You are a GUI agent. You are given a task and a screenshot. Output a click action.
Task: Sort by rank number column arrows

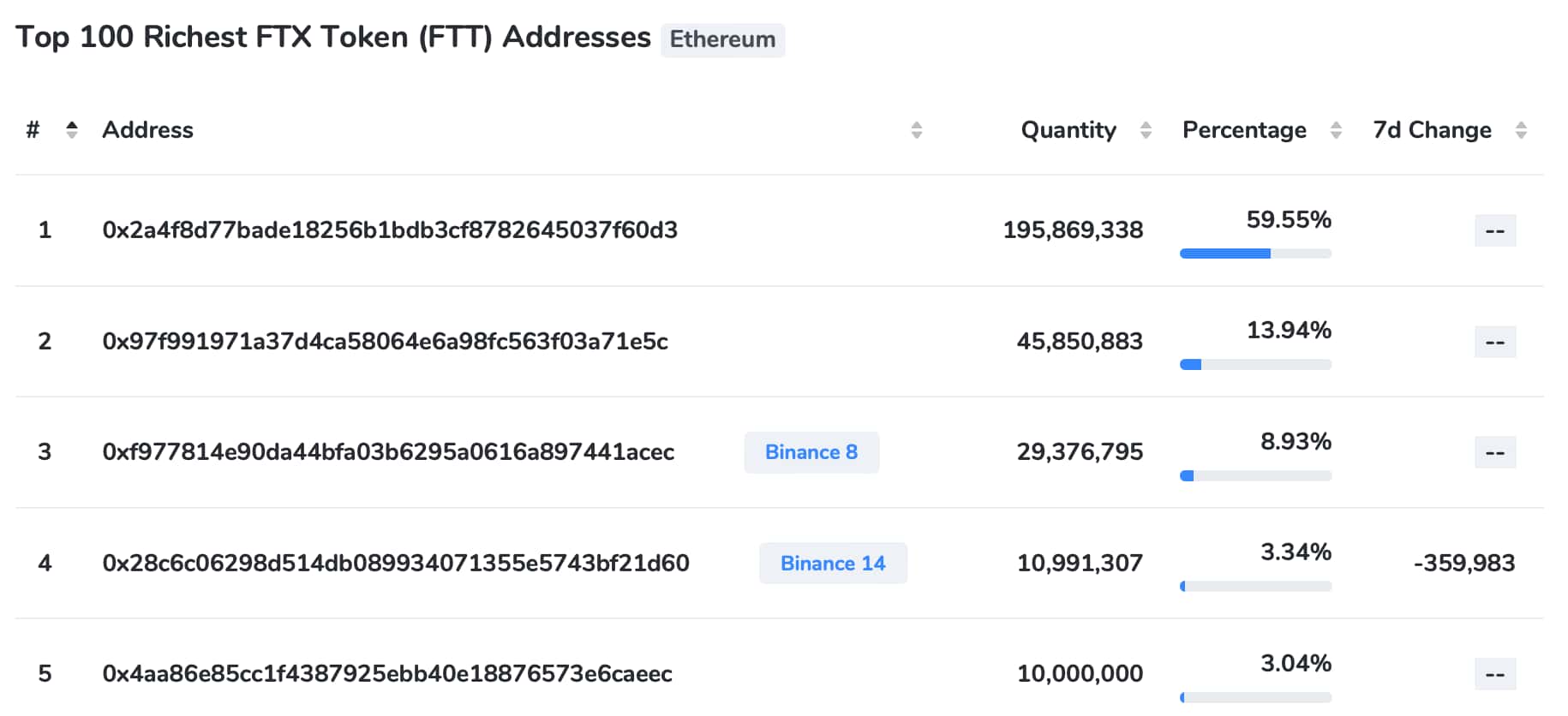(72, 130)
